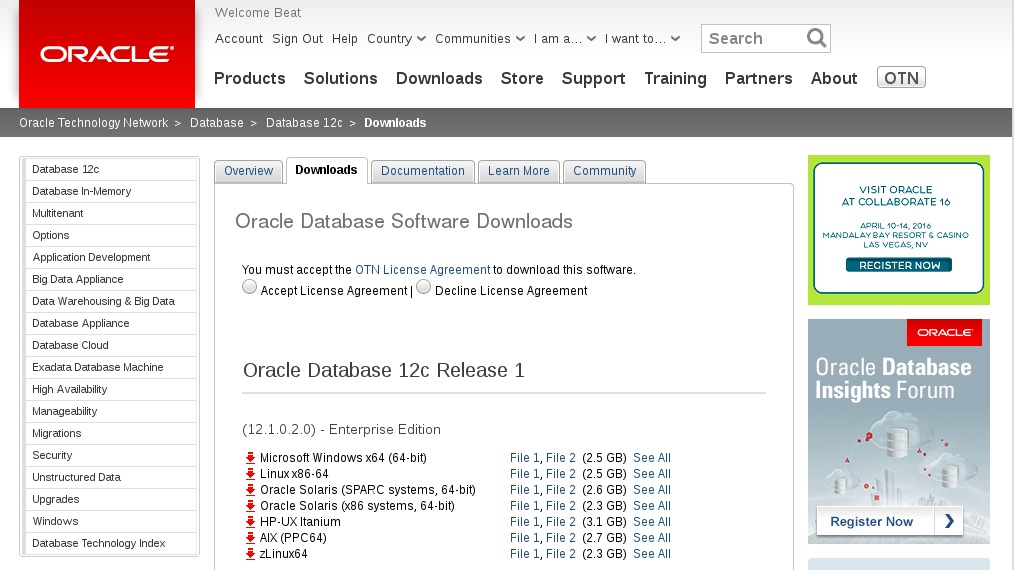The height and width of the screenshot is (570, 1014).
Task: Switch to the Community tab
Action: [x=605, y=171]
